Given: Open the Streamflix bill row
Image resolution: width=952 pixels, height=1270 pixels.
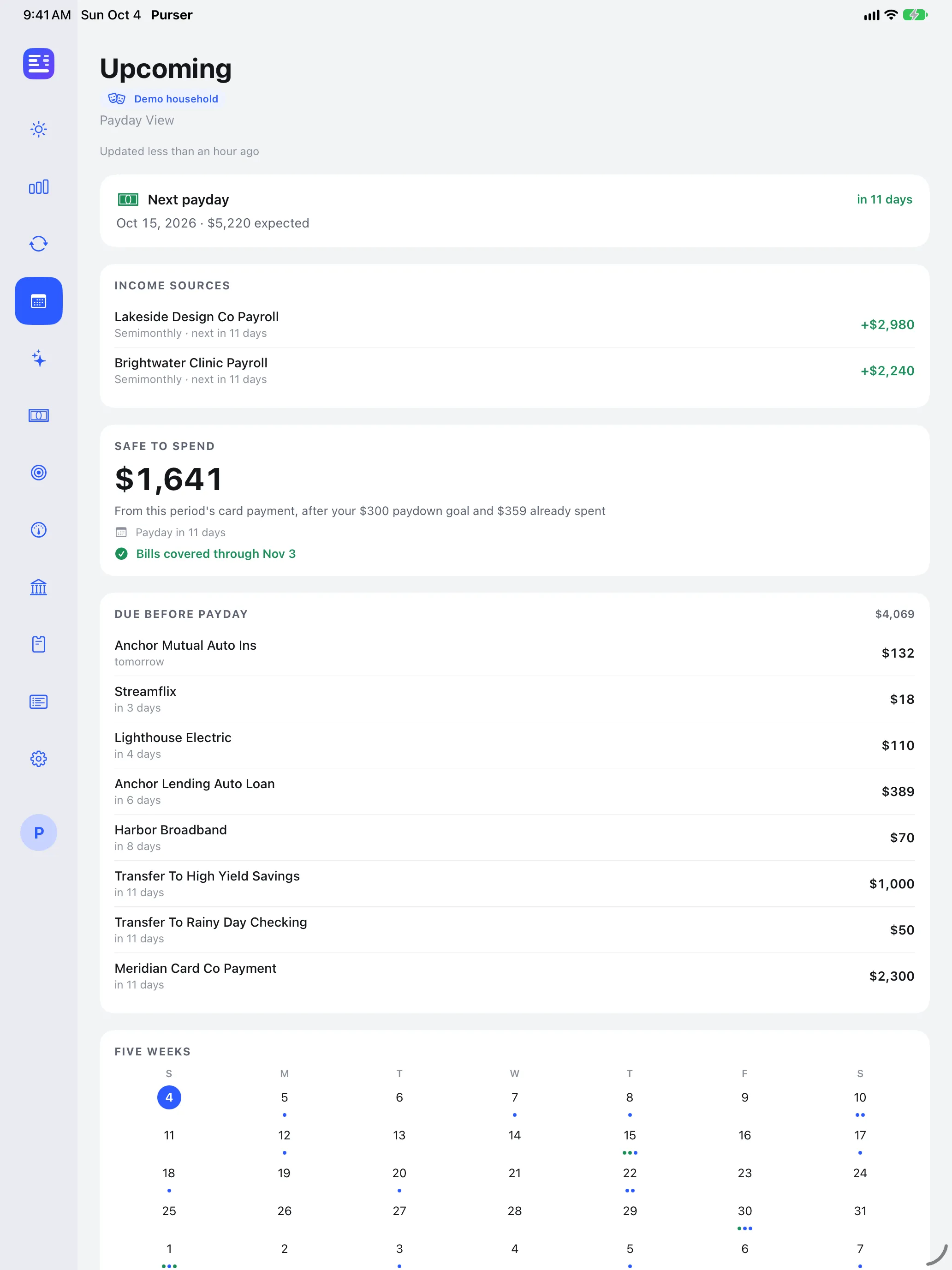Looking at the screenshot, I should 514,699.
